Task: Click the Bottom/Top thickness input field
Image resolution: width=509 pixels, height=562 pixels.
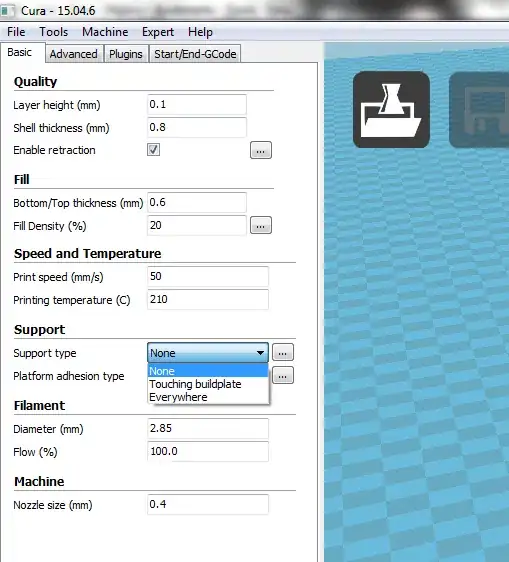Action: 197,203
